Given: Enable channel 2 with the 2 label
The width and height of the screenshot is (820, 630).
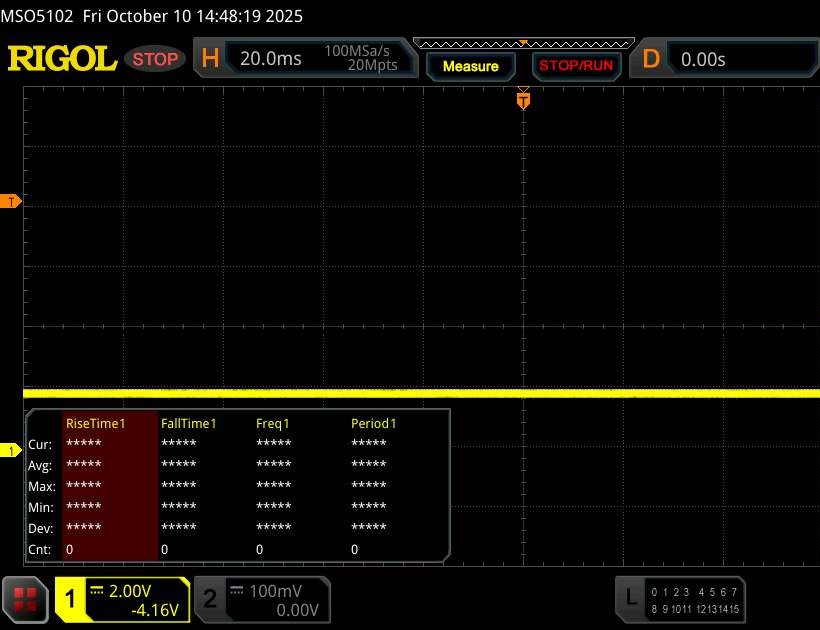Looking at the screenshot, I should pos(210,599).
